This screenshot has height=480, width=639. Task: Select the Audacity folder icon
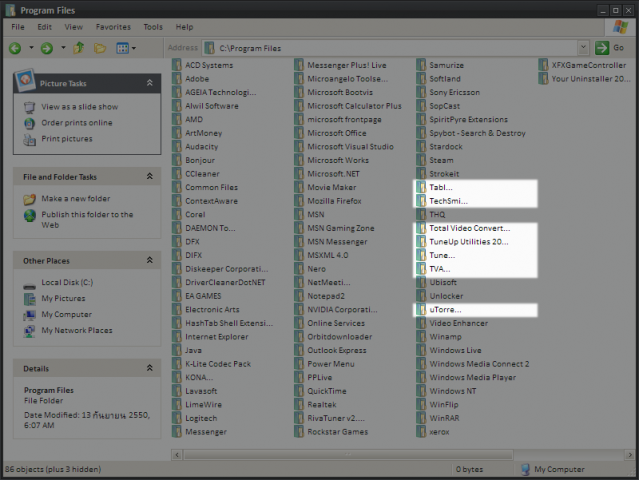pyautogui.click(x=177, y=146)
